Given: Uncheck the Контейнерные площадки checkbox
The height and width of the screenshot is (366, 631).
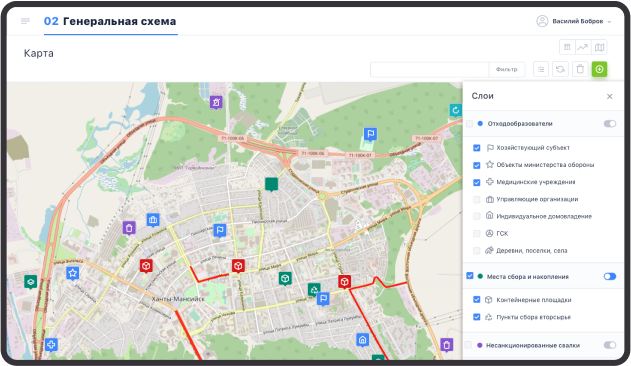Looking at the screenshot, I should tap(477, 300).
